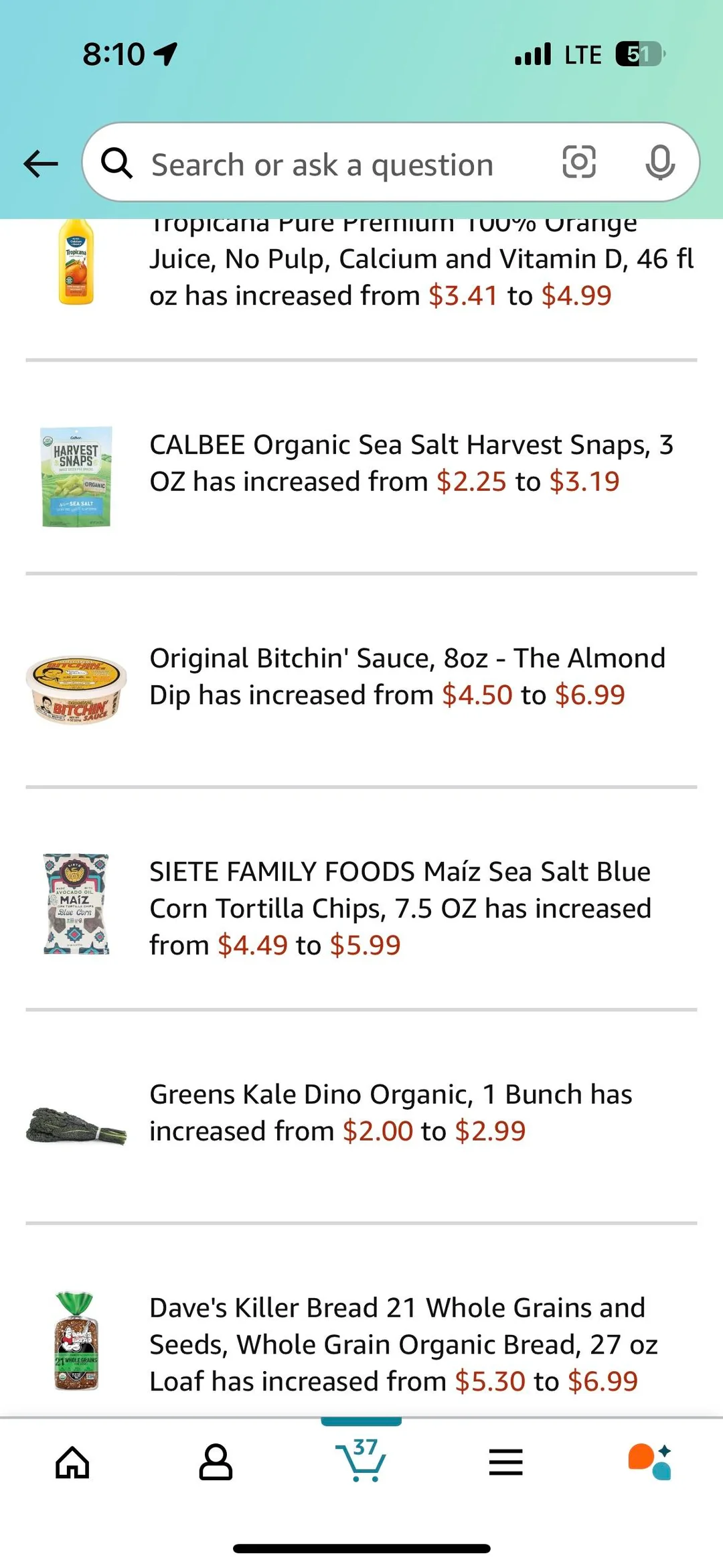The image size is (723, 1568).
Task: Open the account profile tab
Action: [x=216, y=1462]
